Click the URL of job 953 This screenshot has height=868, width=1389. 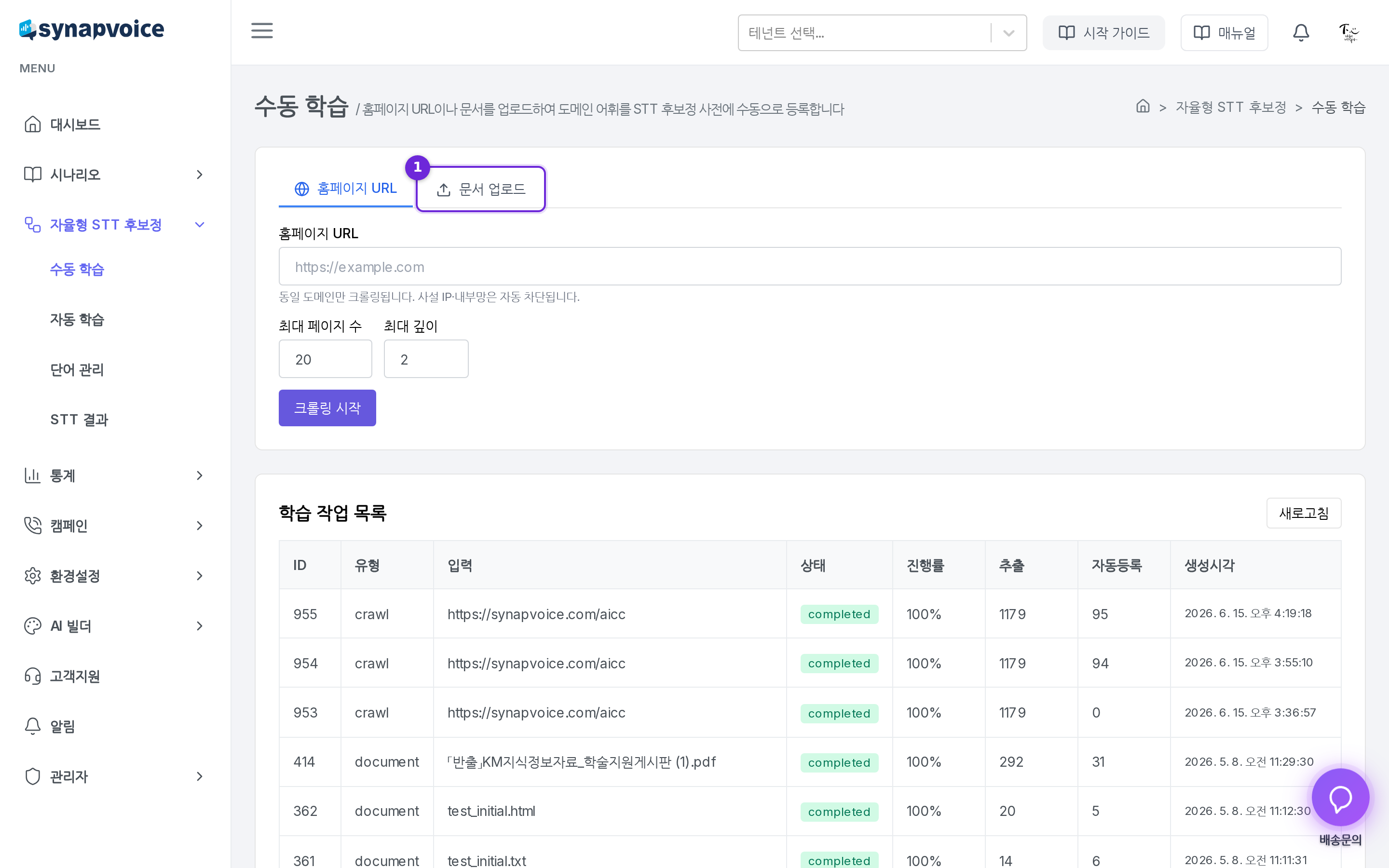pos(536,712)
